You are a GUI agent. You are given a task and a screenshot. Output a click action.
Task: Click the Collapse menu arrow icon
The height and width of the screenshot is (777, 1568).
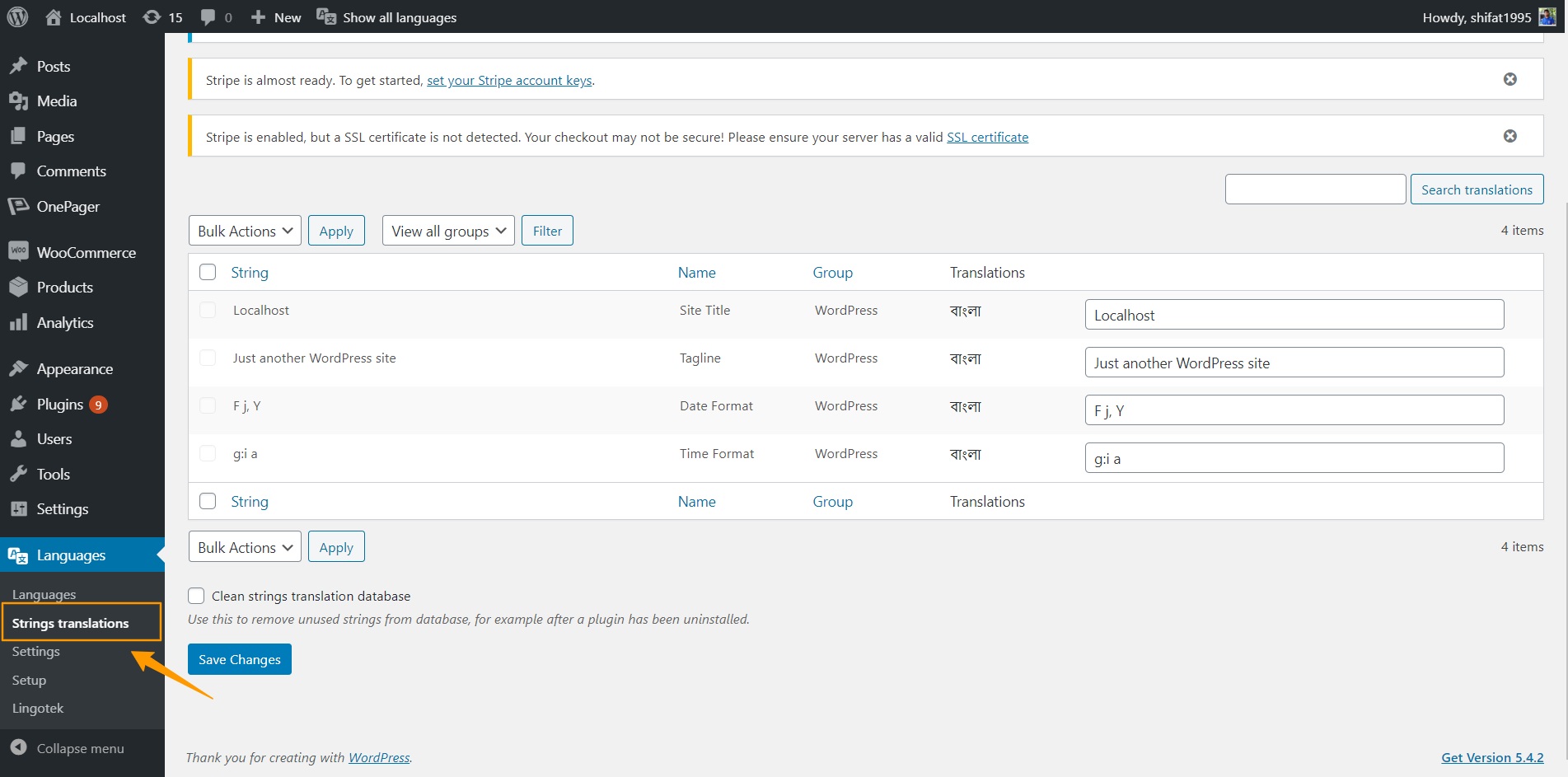pyautogui.click(x=18, y=747)
